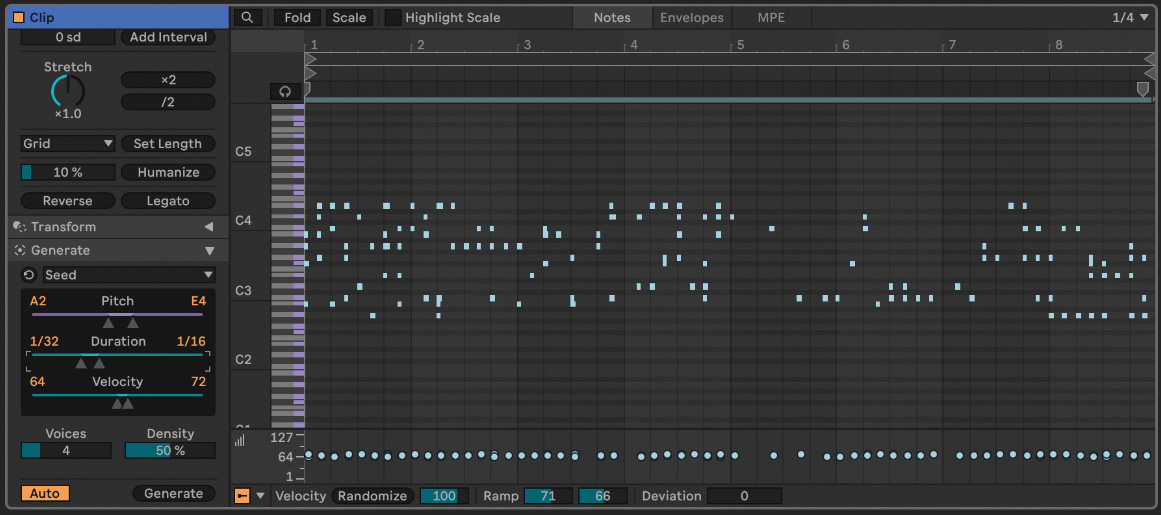Open the Grid dropdown menu

coord(68,144)
